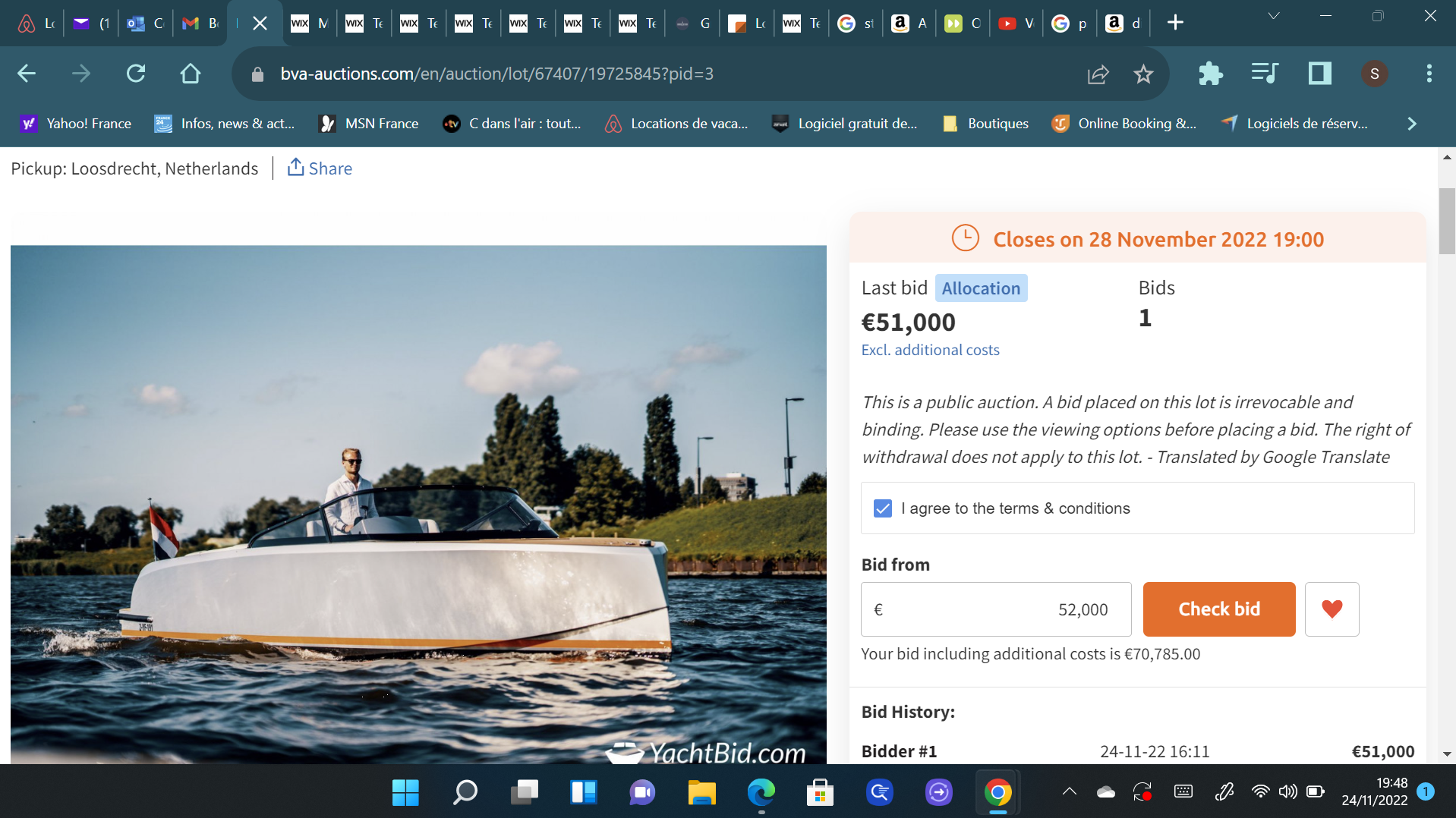Open Chrome three-dot menu

pos(1429,74)
